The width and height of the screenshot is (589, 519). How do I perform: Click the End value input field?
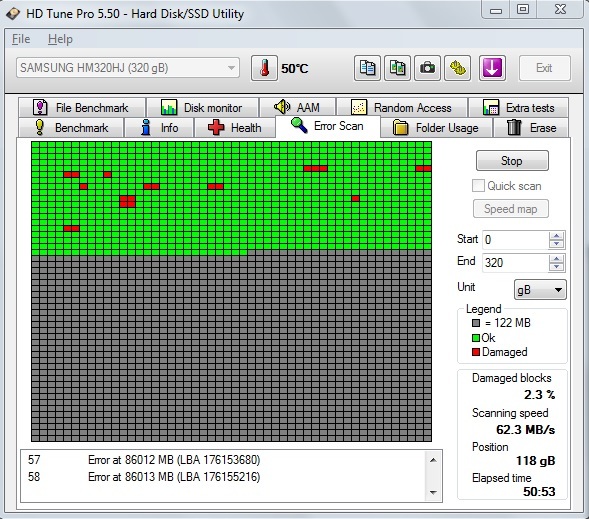point(515,263)
